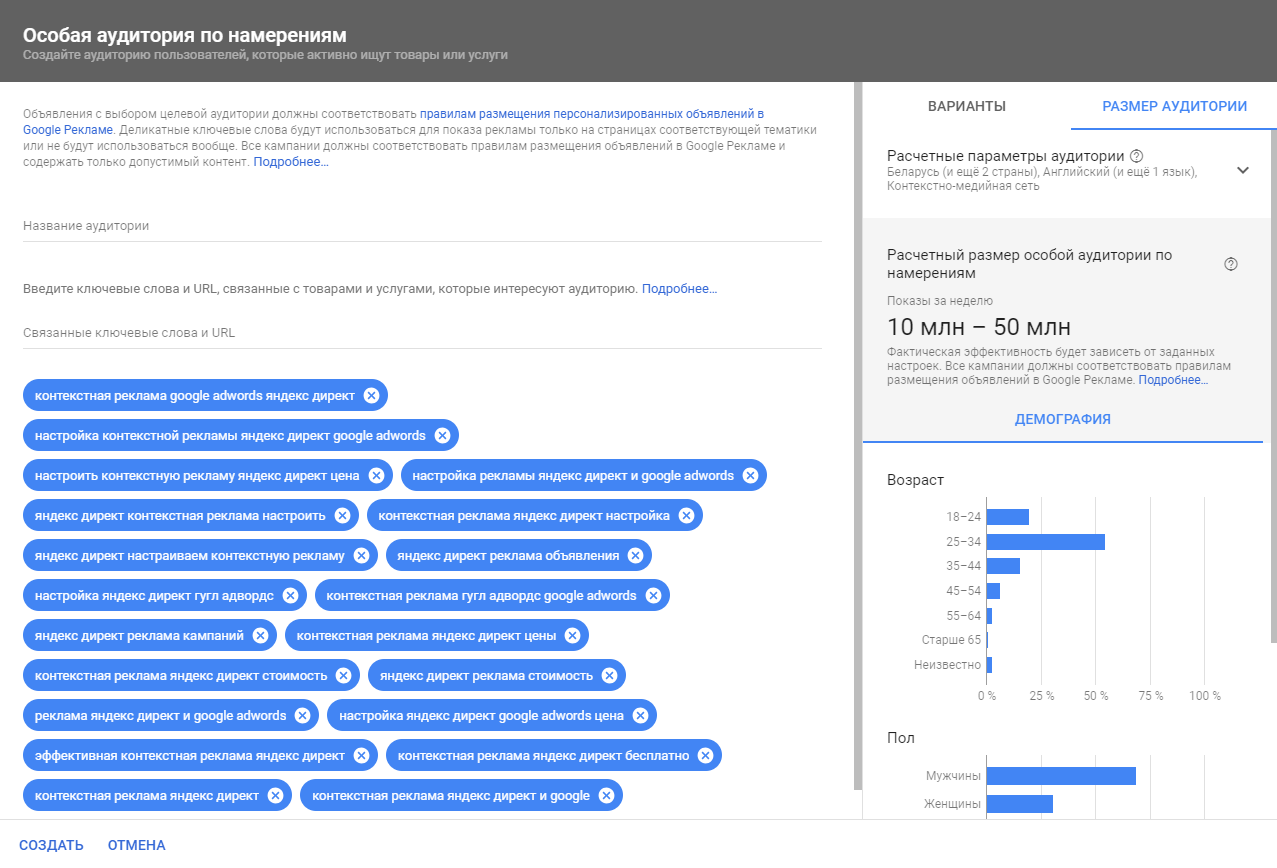Open 'Подробнее…' link after keywords instruction
The width and height of the screenshot is (1277, 868).
(680, 289)
